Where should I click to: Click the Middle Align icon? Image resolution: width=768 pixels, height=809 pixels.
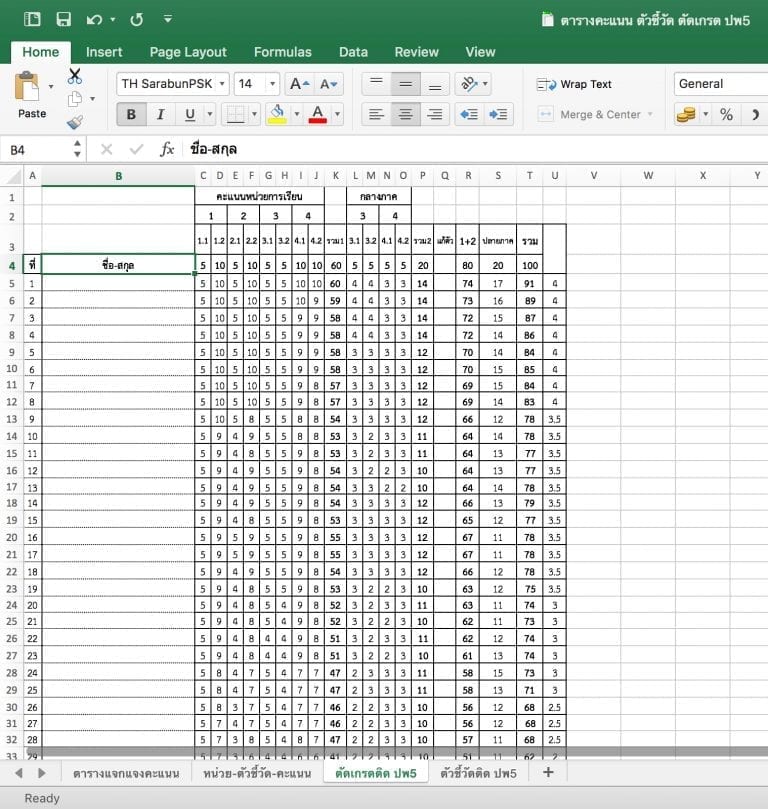(x=405, y=84)
